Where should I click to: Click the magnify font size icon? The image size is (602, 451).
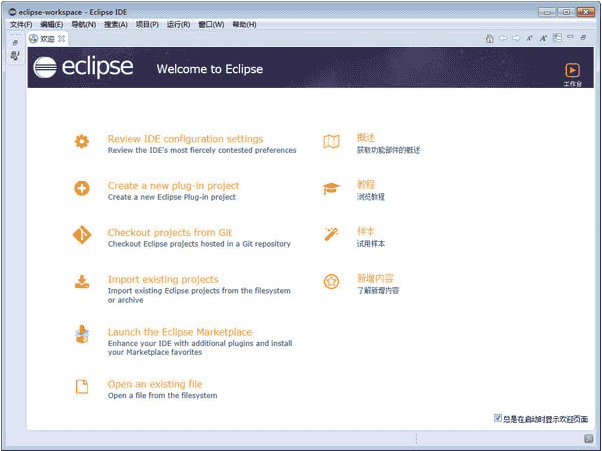[543, 39]
